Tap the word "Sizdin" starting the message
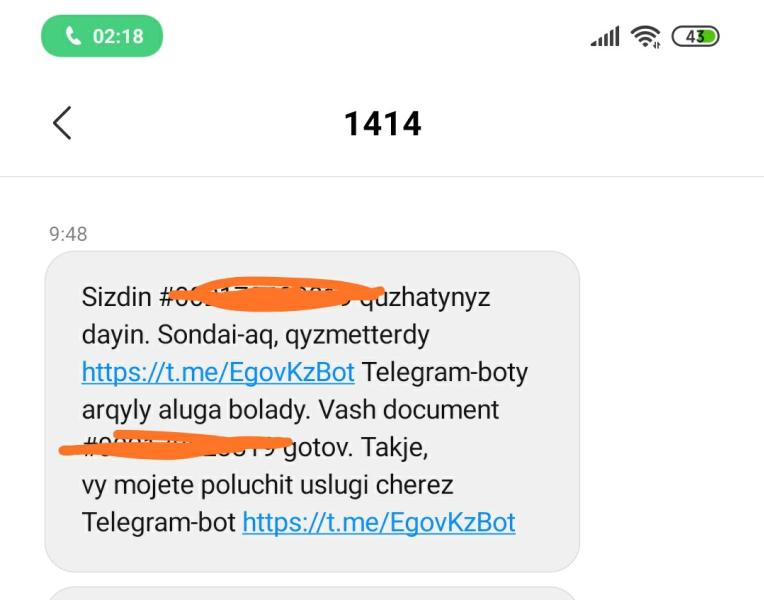This screenshot has height=600, width=764. [x=116, y=297]
